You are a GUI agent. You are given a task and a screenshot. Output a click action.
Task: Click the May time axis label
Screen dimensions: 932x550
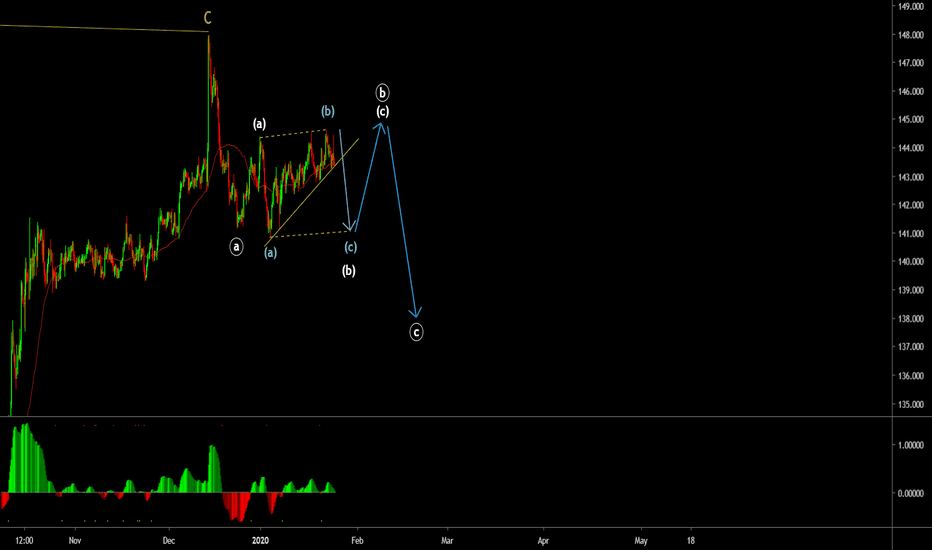tap(641, 540)
